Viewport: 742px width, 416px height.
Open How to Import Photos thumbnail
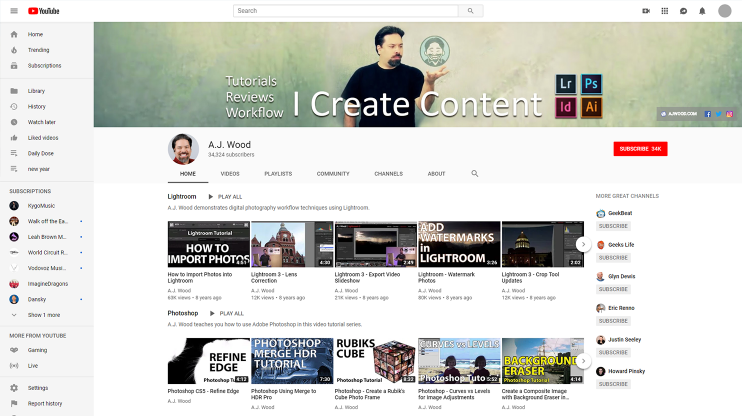[x=209, y=244]
